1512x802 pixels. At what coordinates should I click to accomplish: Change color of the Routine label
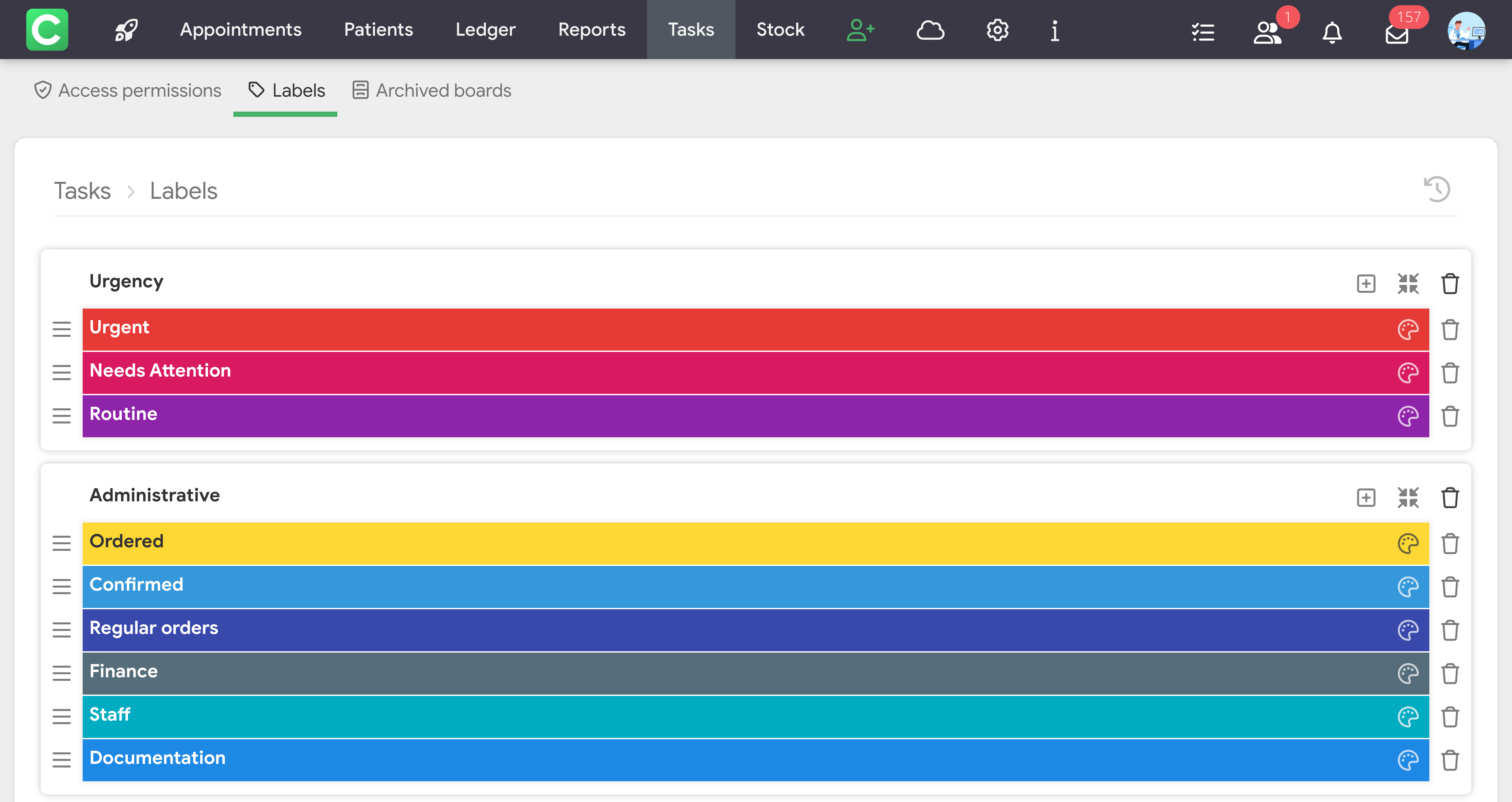[x=1408, y=416]
